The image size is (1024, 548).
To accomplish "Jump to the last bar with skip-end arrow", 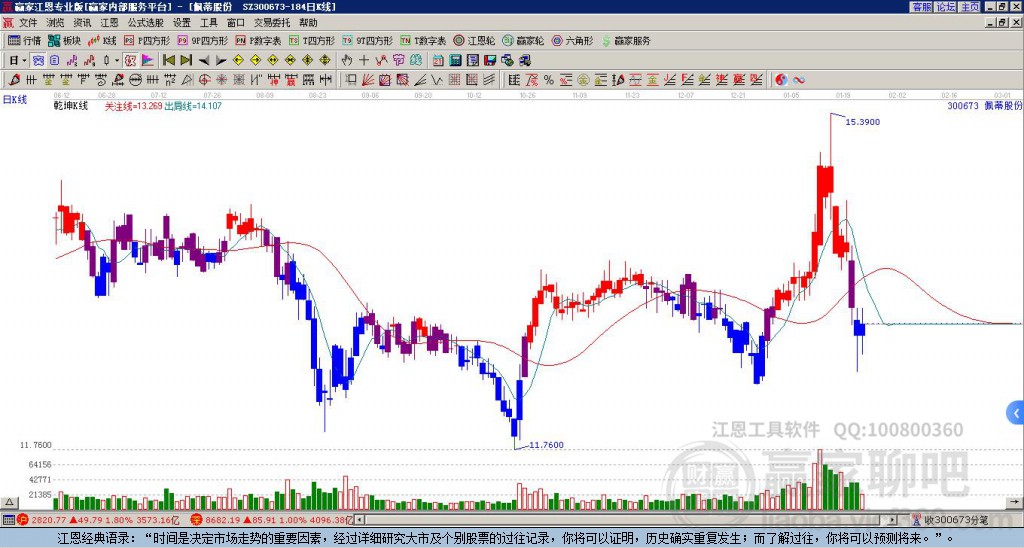I will [186, 61].
